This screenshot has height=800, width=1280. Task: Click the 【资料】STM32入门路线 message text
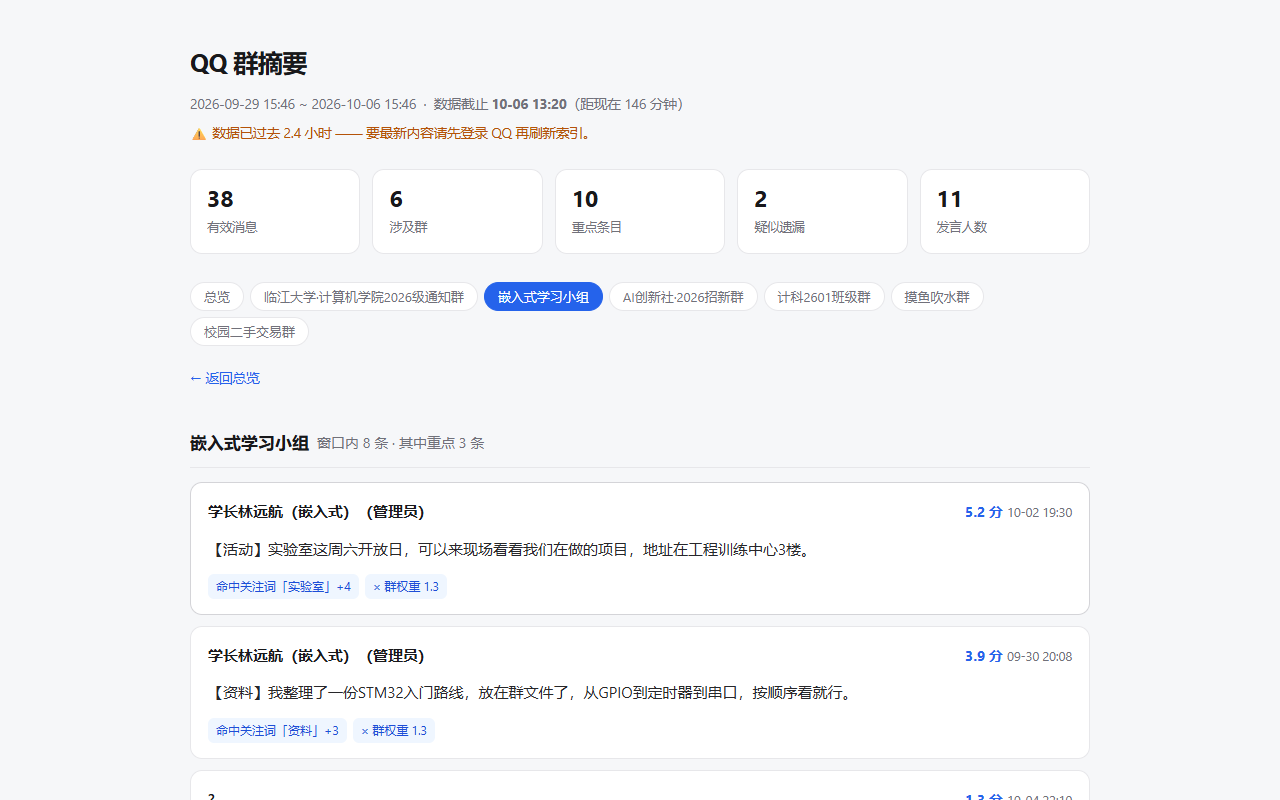click(531, 693)
